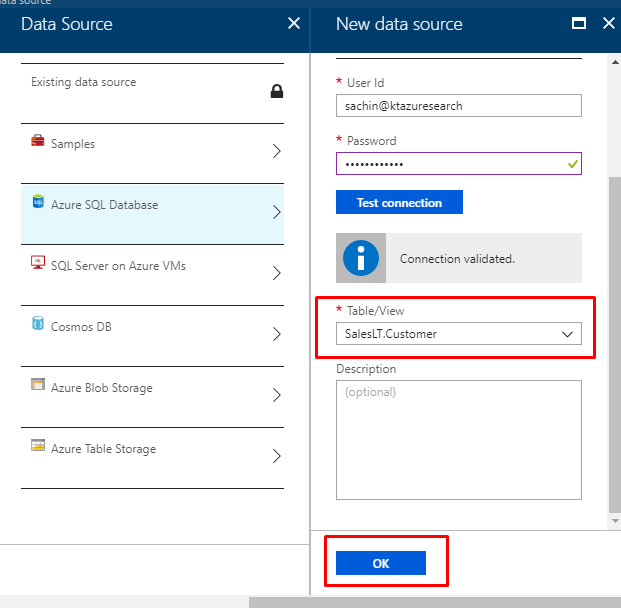This screenshot has width=621, height=608.
Task: Expand SQL Server on Azure VMs chevron
Action: coord(277,273)
